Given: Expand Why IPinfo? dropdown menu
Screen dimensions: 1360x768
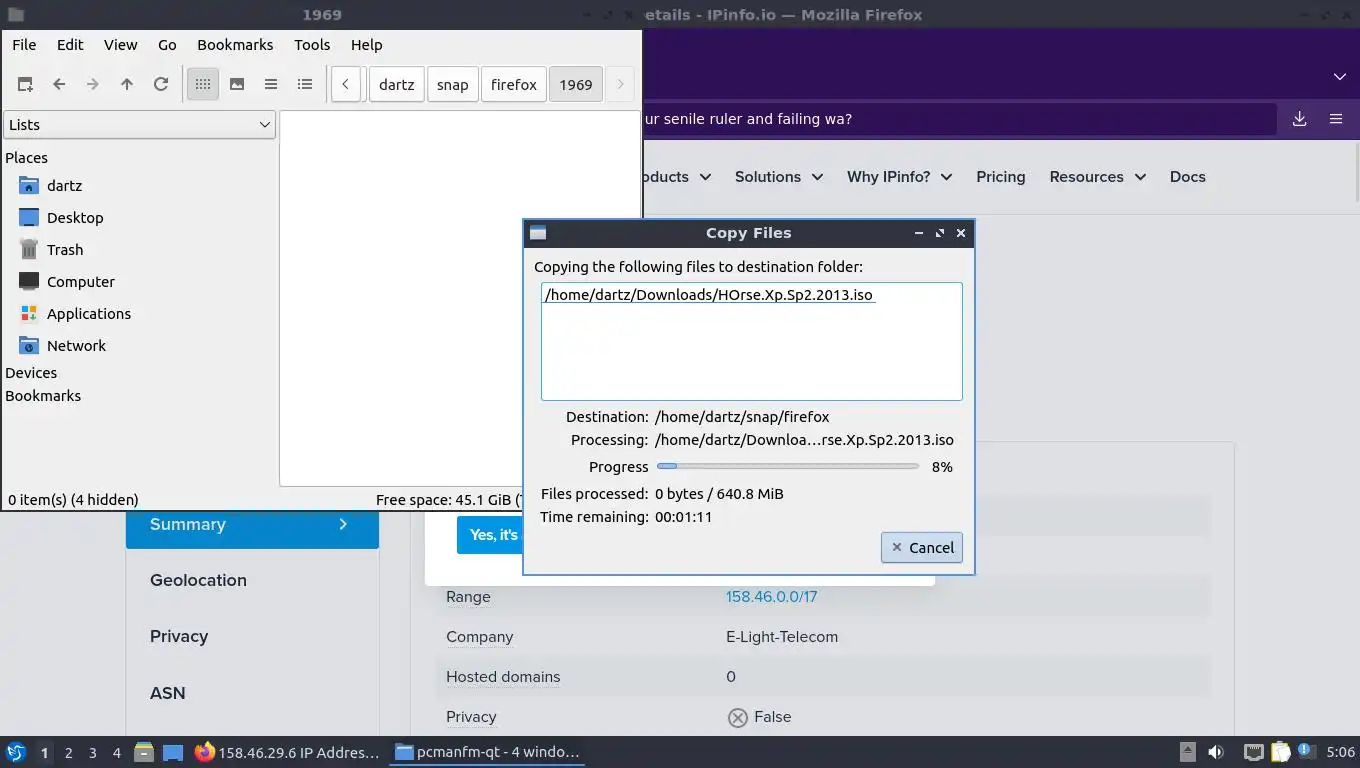Looking at the screenshot, I should tap(899, 177).
